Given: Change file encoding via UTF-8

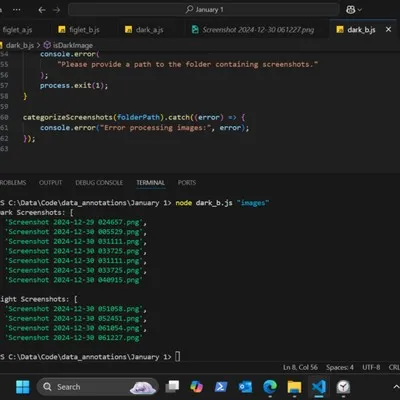Looking at the screenshot, I should (371, 367).
